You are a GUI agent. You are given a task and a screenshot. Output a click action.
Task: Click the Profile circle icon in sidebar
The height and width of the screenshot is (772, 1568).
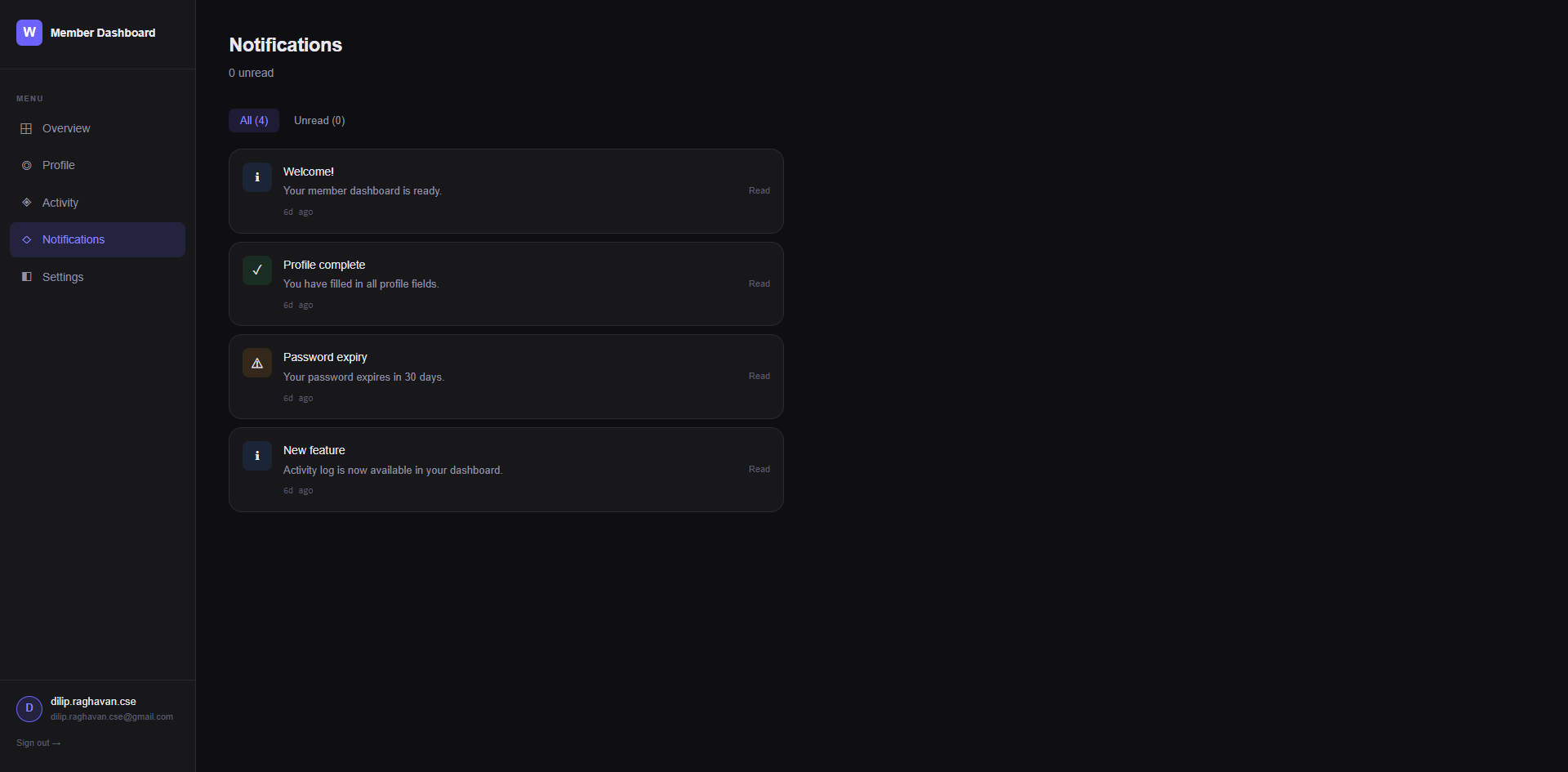26,165
